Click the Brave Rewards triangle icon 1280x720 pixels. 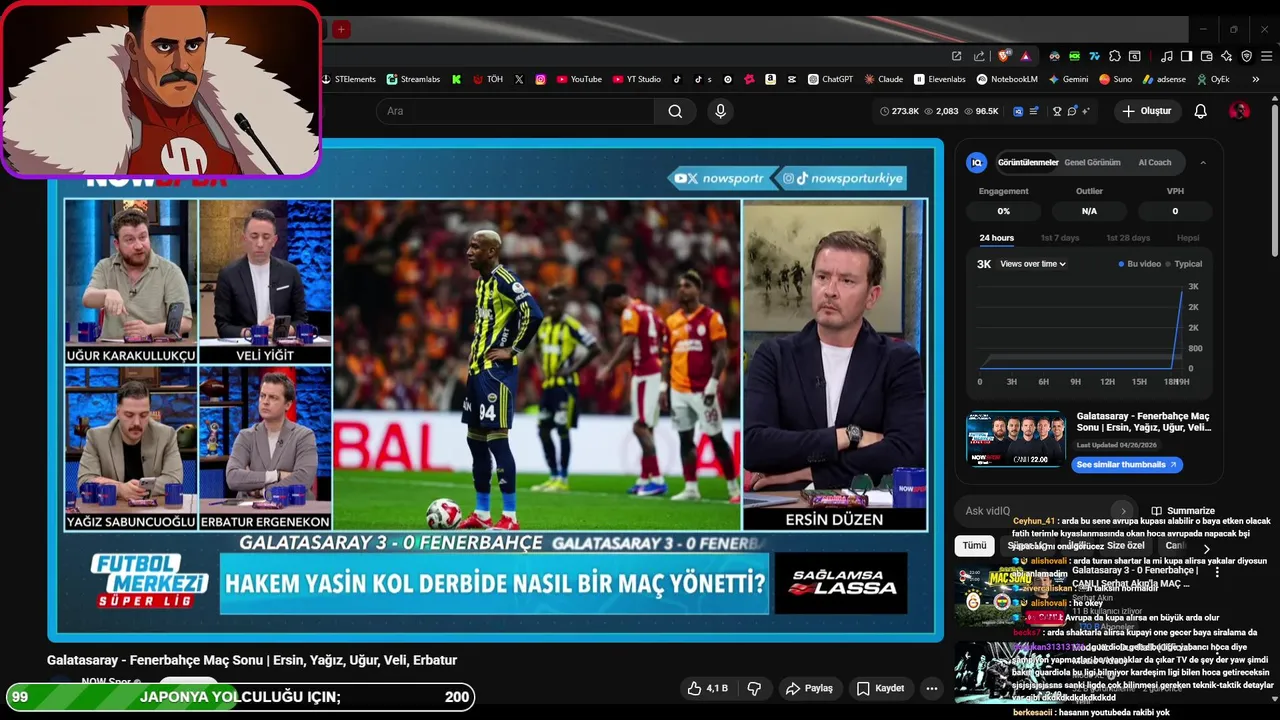(1025, 56)
